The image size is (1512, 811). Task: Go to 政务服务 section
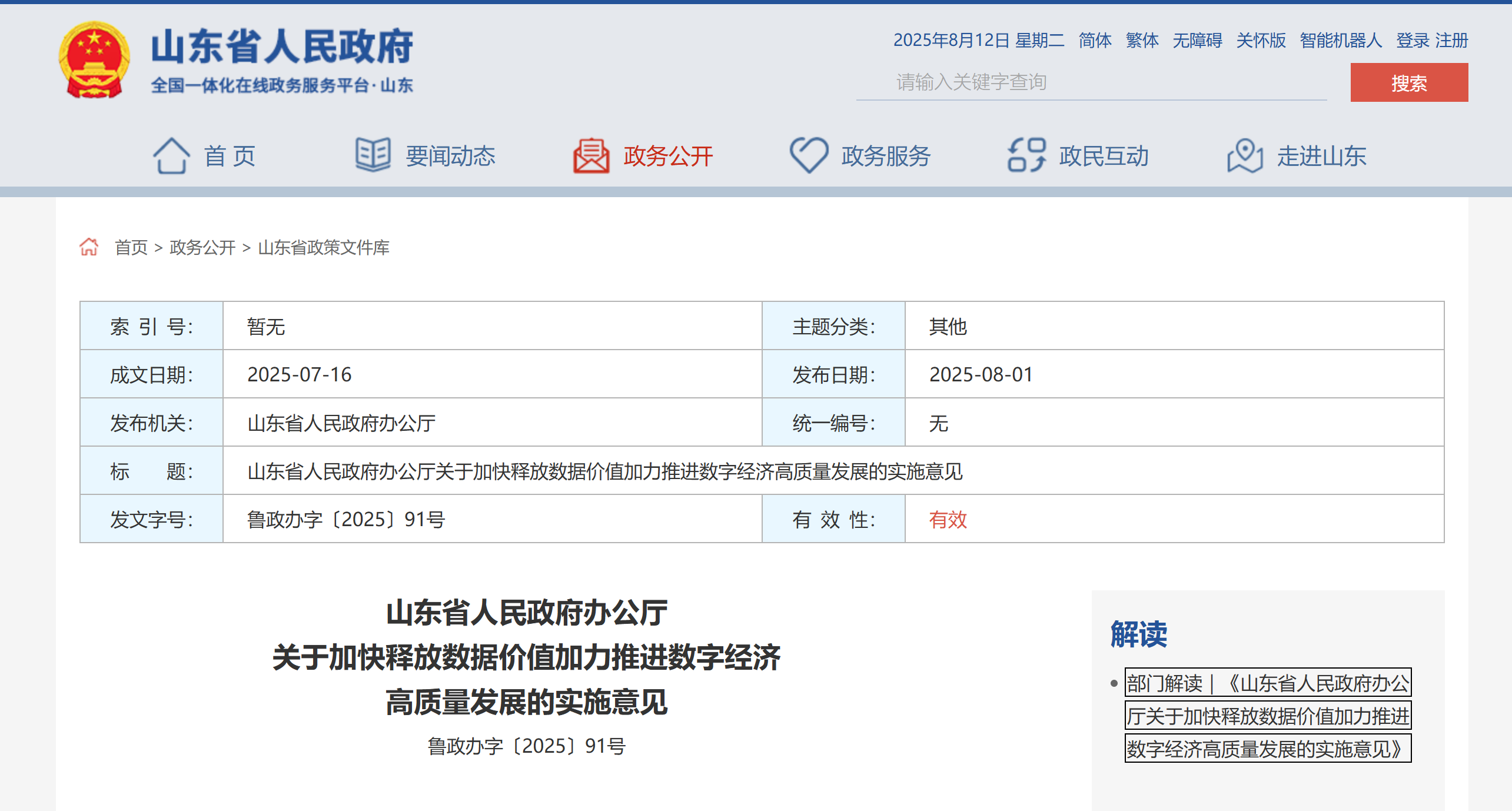pos(886,157)
